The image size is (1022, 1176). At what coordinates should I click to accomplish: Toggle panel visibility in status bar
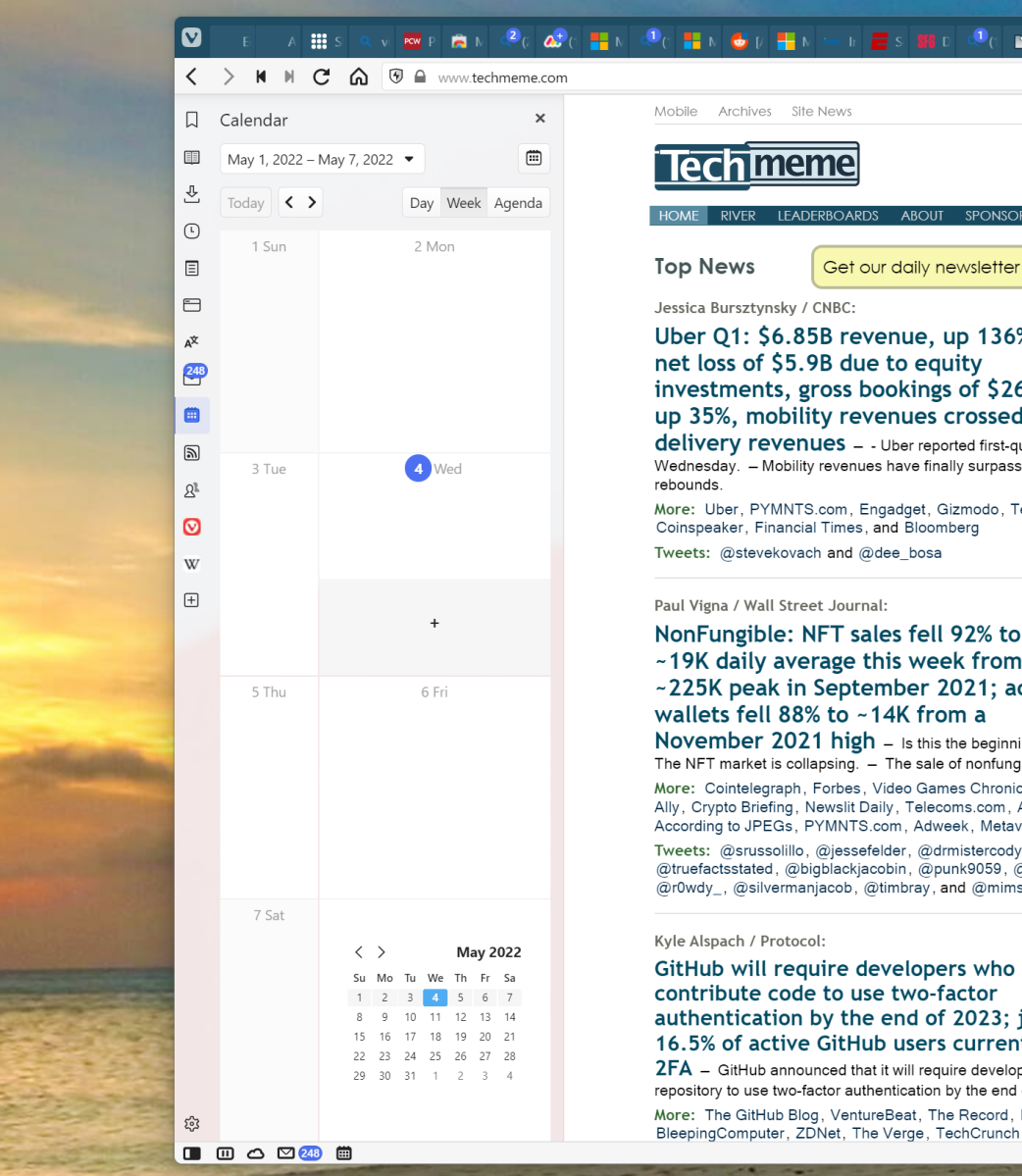click(x=192, y=1153)
